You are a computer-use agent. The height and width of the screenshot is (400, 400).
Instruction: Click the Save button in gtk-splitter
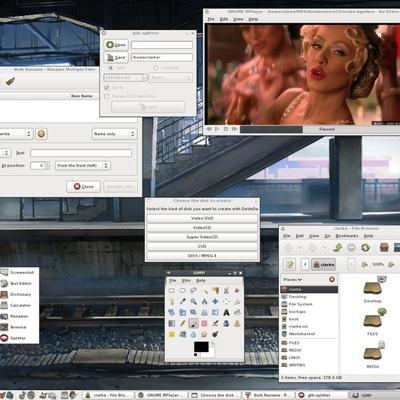116,57
